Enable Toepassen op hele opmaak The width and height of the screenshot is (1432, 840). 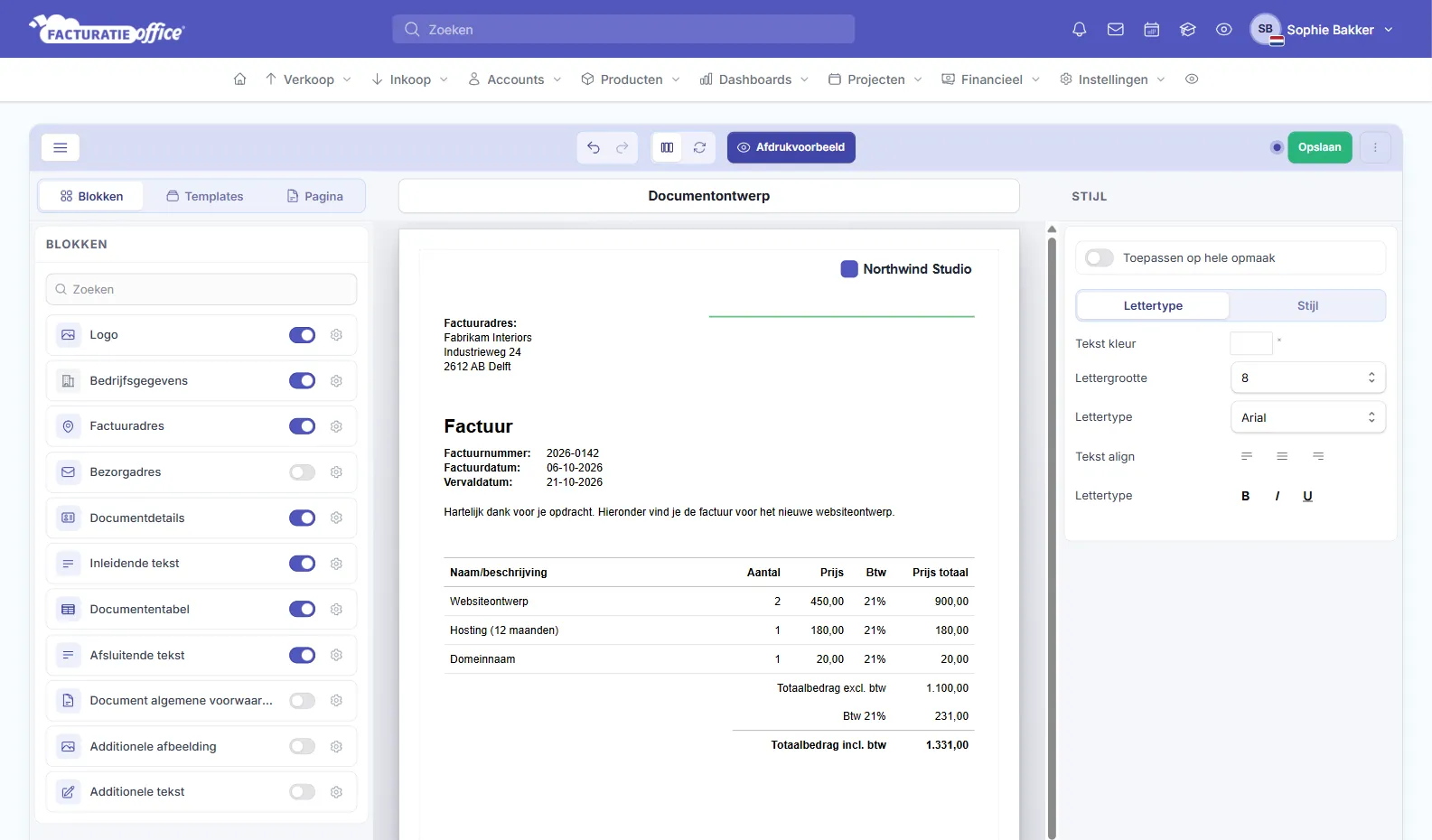[x=1100, y=258]
